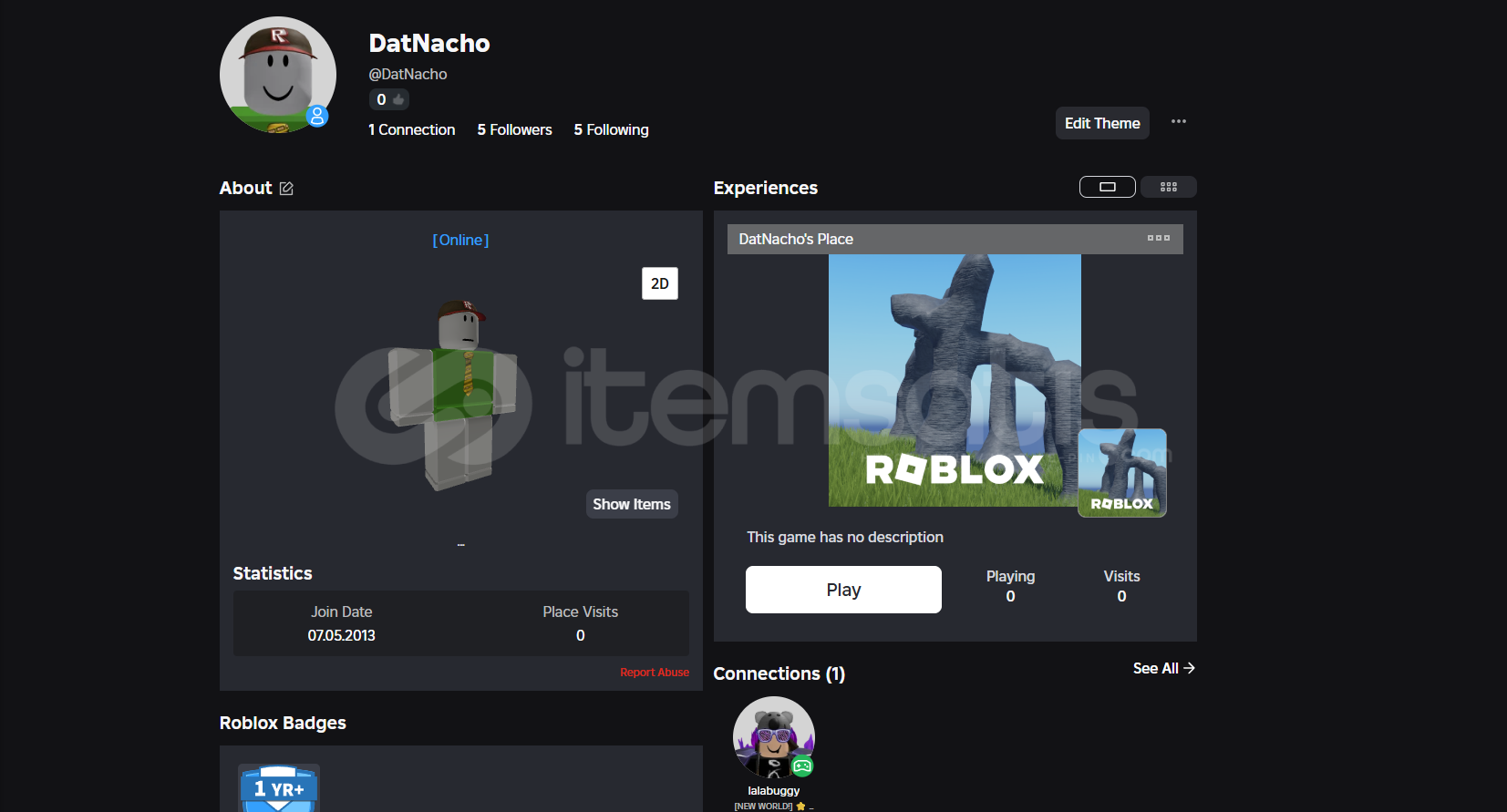Switch Experiences to slideshow view
The image size is (1507, 812).
click(x=1107, y=187)
